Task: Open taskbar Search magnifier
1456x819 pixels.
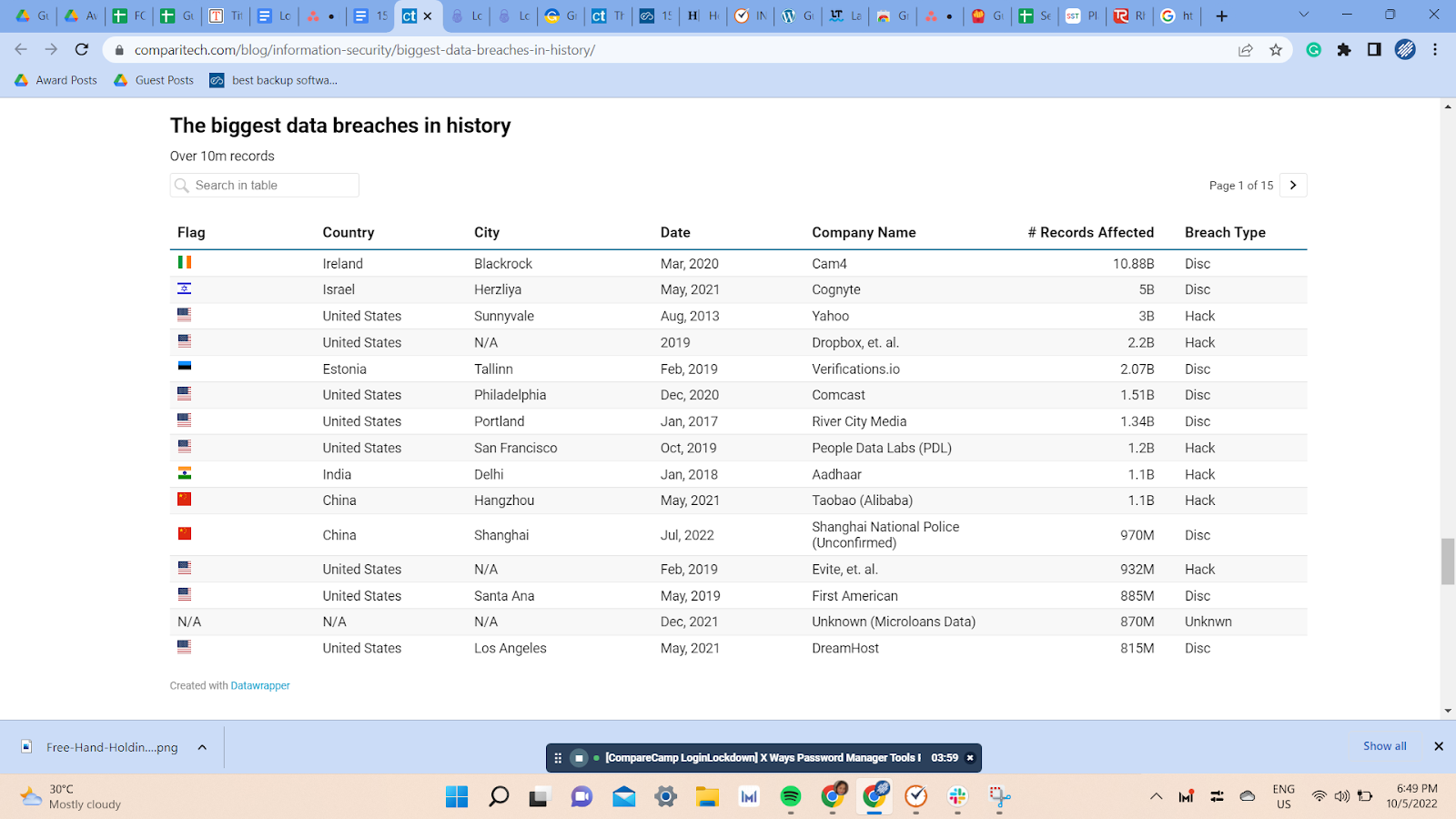Action: point(499,797)
